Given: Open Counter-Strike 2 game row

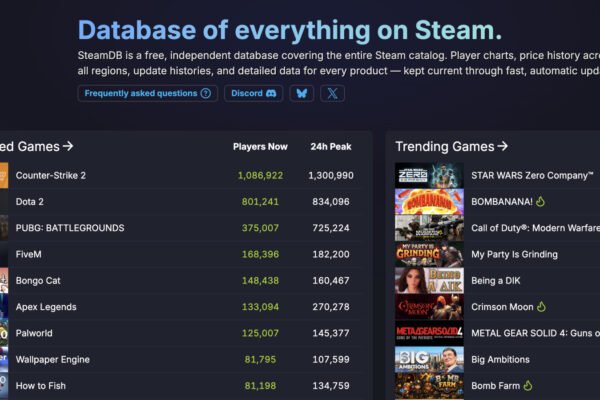Looking at the screenshot, I should (180, 175).
